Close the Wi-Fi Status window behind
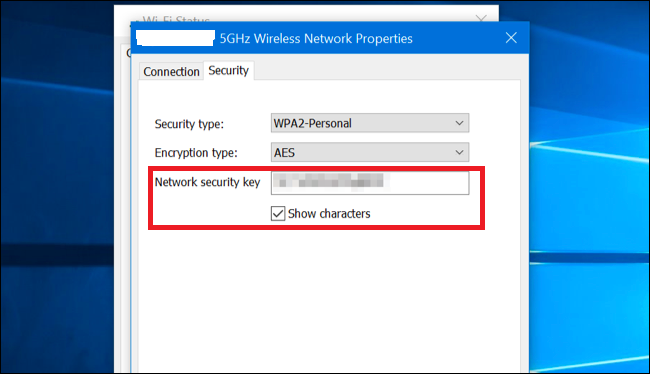This screenshot has width=650, height=374. point(481,18)
